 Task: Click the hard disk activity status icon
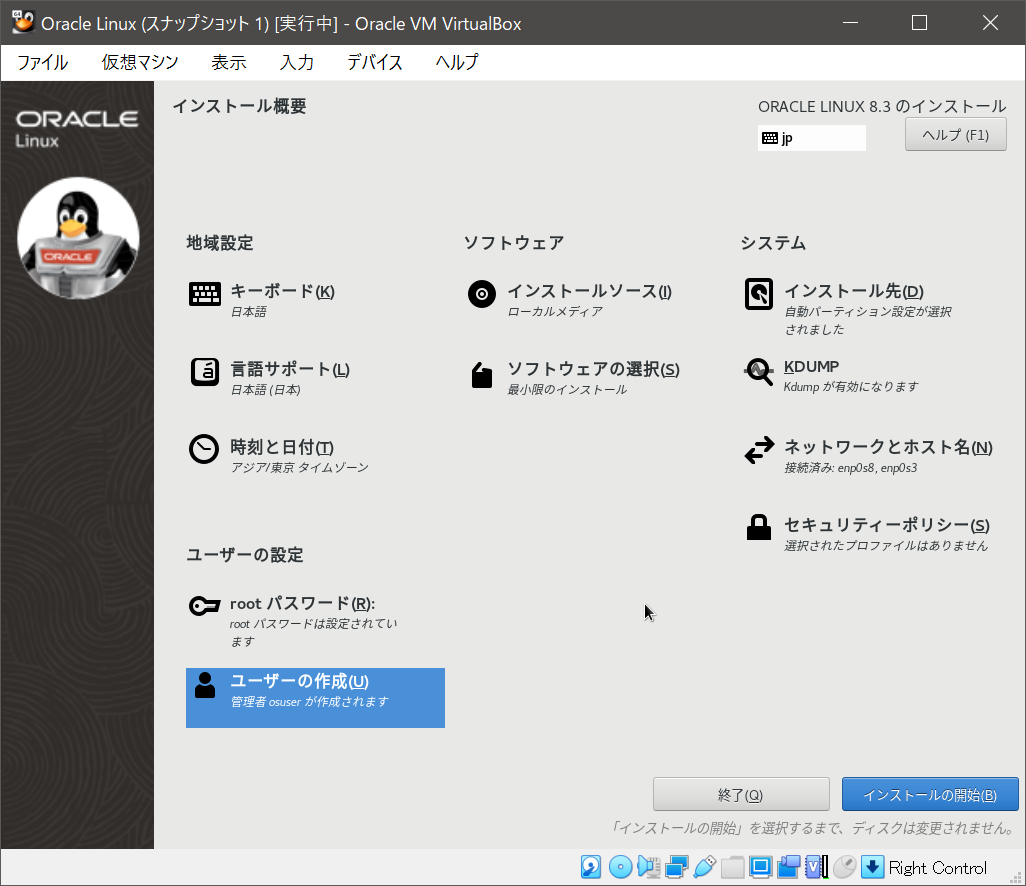[x=591, y=867]
